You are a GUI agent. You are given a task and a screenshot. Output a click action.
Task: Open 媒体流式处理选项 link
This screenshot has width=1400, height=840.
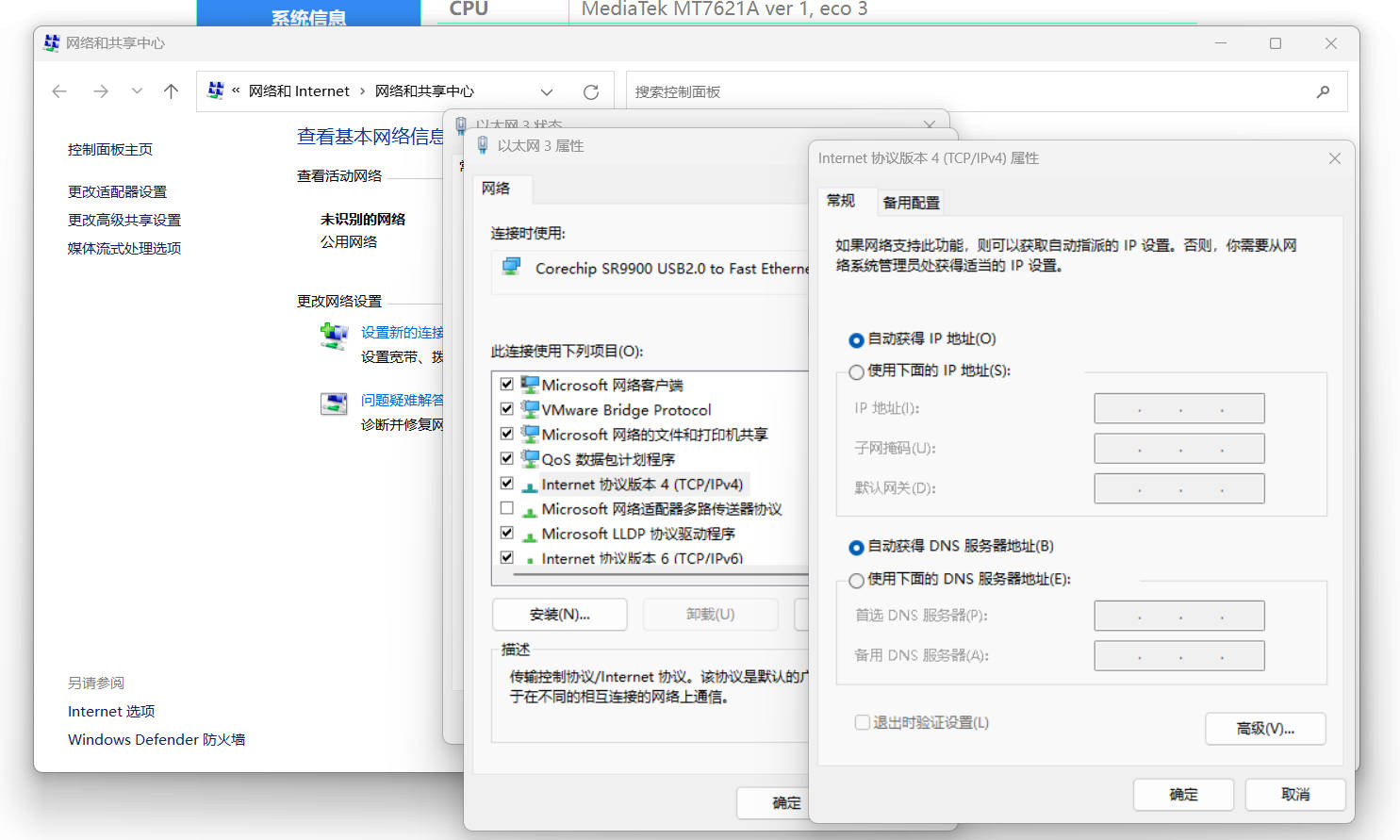coord(124,248)
